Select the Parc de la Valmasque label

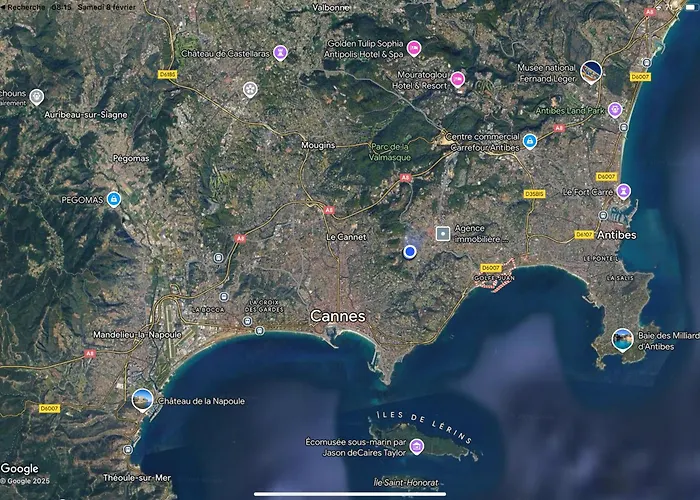tap(390, 152)
